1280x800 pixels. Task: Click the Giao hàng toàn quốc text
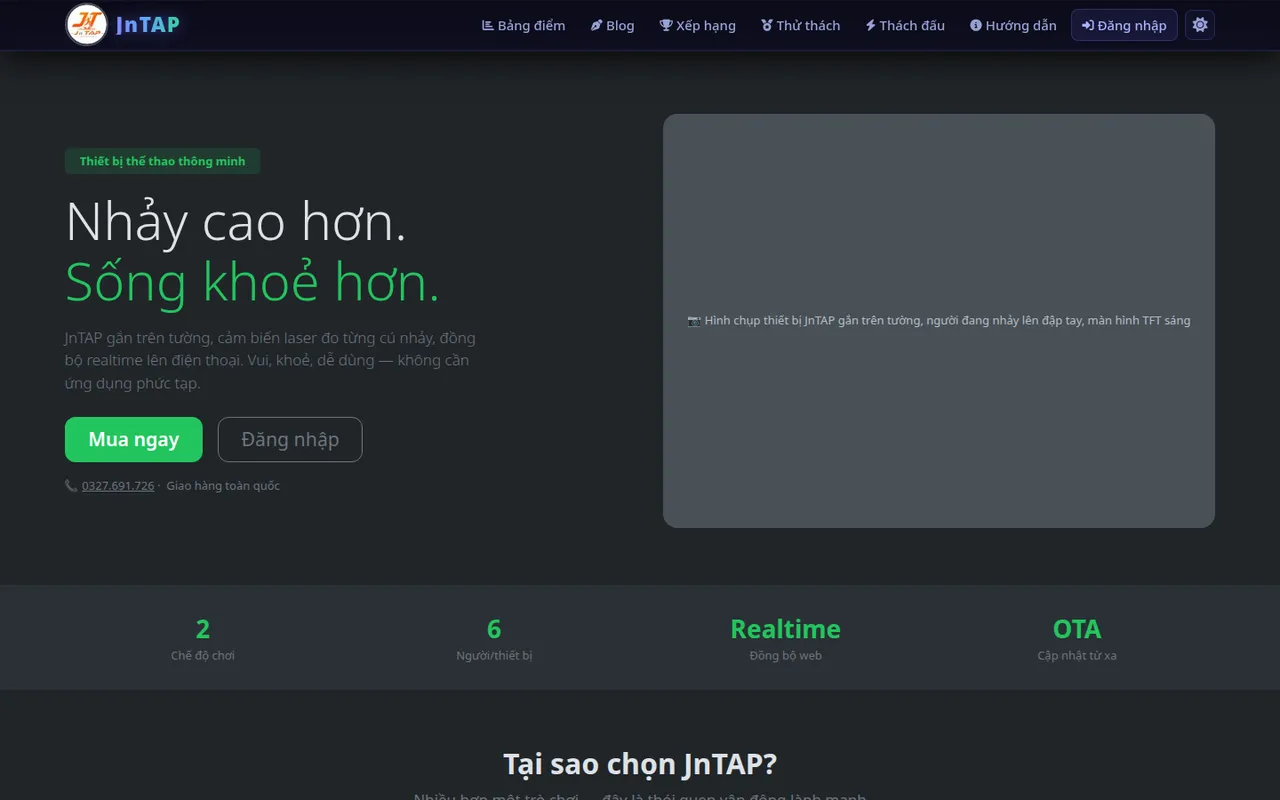(x=223, y=486)
